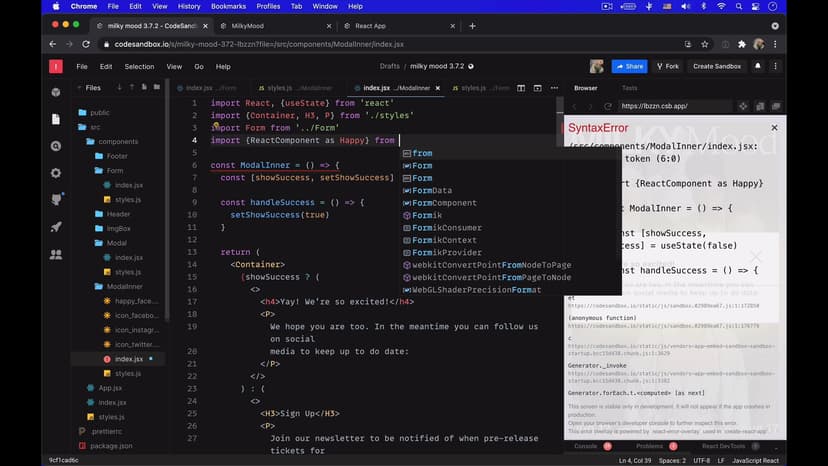Dismiss the SyntaxError overlay
This screenshot has width=828, height=466.
pyautogui.click(x=774, y=128)
